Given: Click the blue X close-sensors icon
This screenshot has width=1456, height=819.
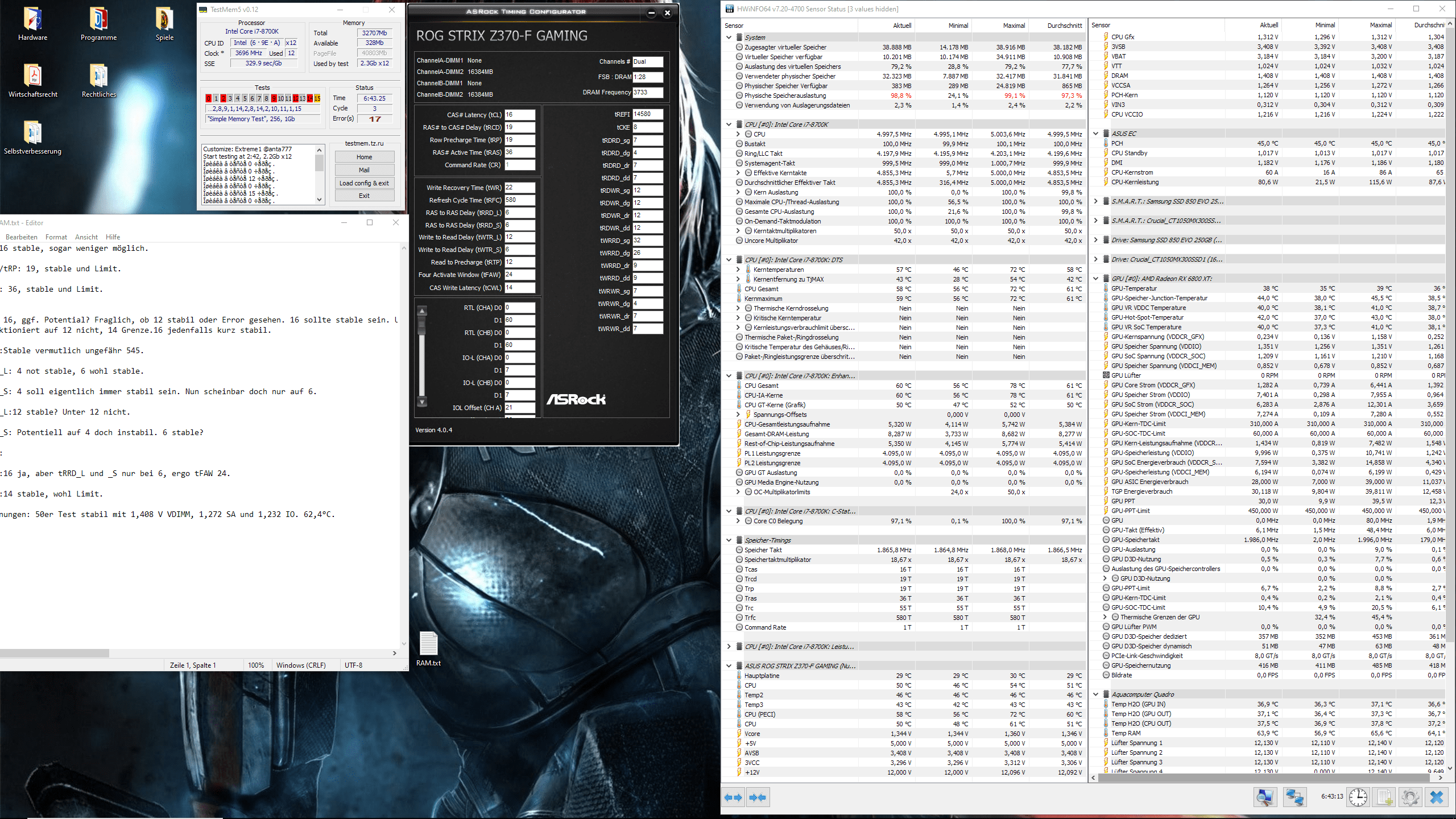Looking at the screenshot, I should [x=1437, y=797].
